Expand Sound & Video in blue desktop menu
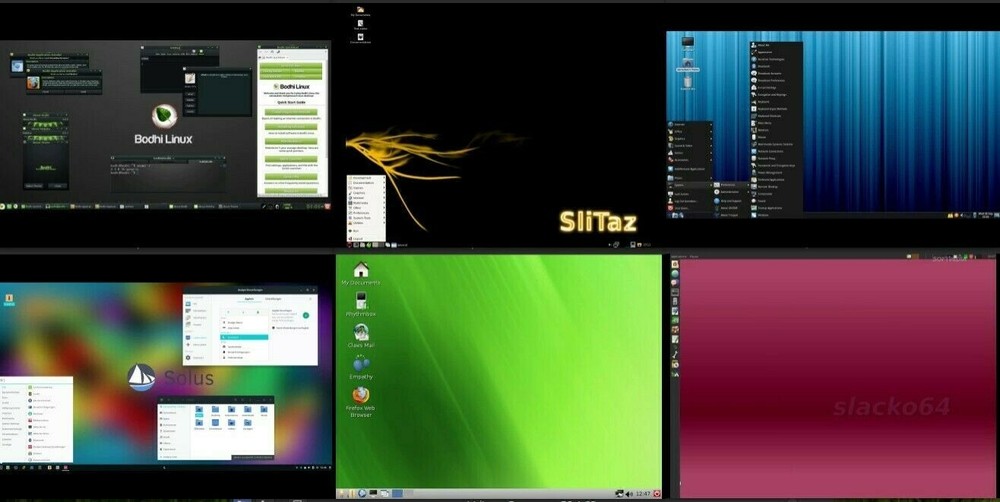 690,145
